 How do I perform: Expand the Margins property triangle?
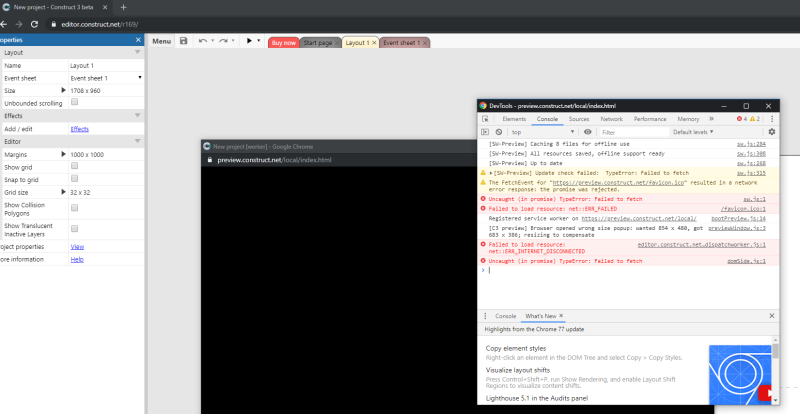pos(63,154)
